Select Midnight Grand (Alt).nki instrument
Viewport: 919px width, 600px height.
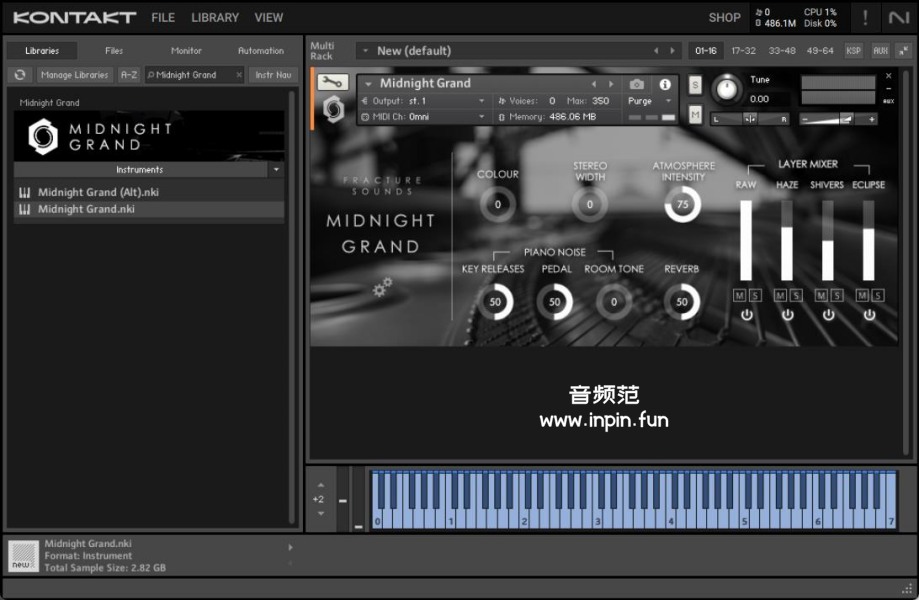pyautogui.click(x=98, y=192)
